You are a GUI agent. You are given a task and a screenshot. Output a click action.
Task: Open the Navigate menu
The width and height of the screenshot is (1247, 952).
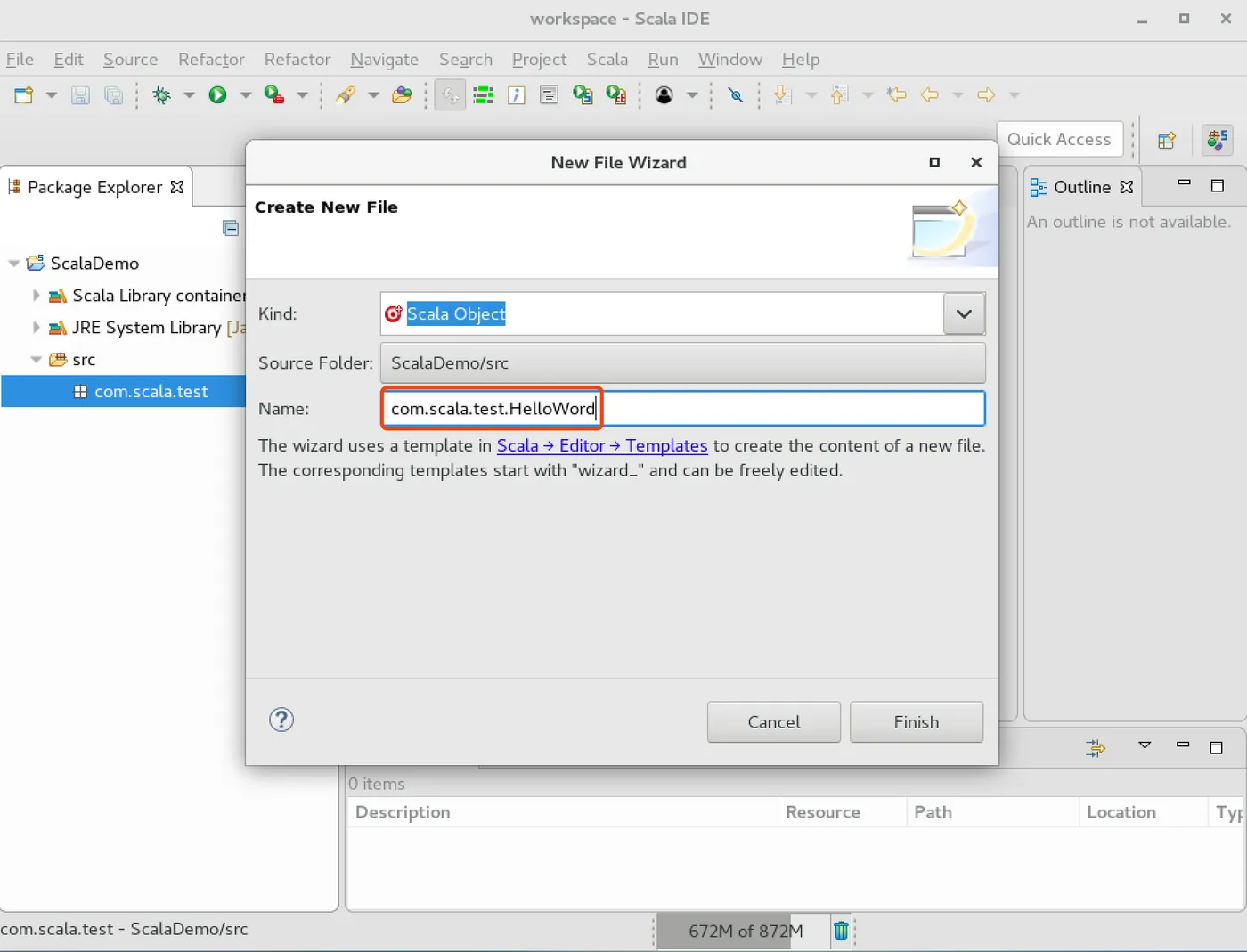pyautogui.click(x=384, y=60)
